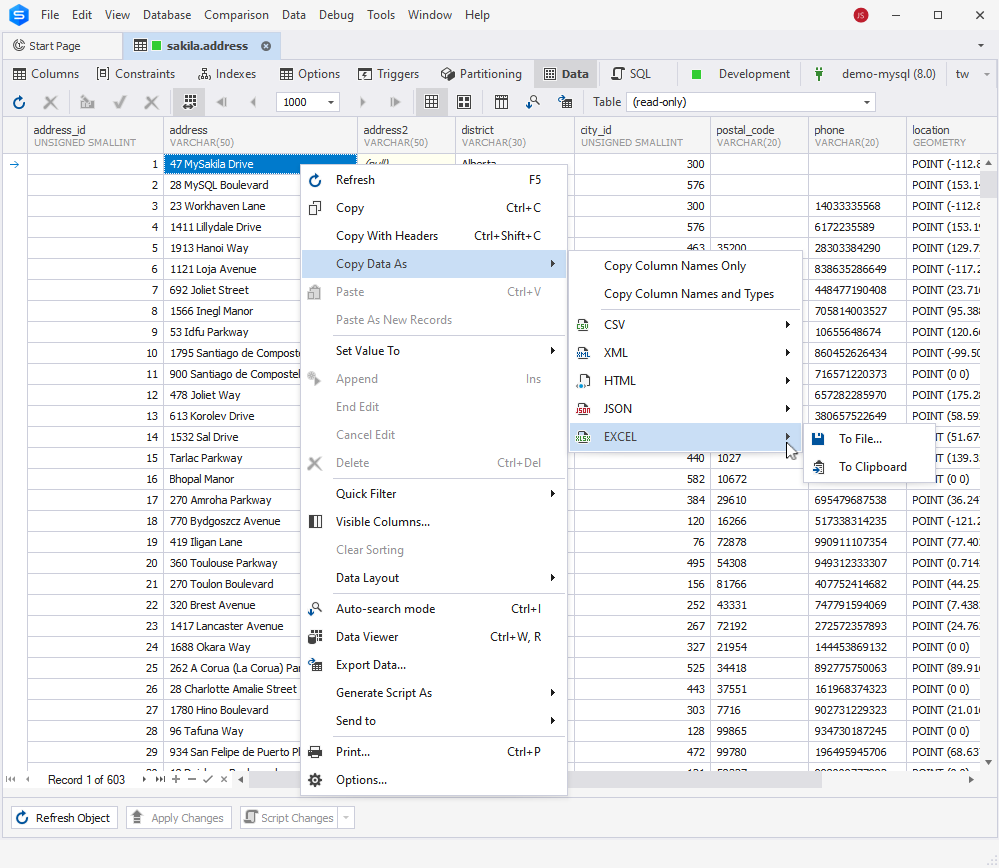The height and width of the screenshot is (868, 999).
Task: Open the page size 1000 dropdown
Action: (331, 102)
